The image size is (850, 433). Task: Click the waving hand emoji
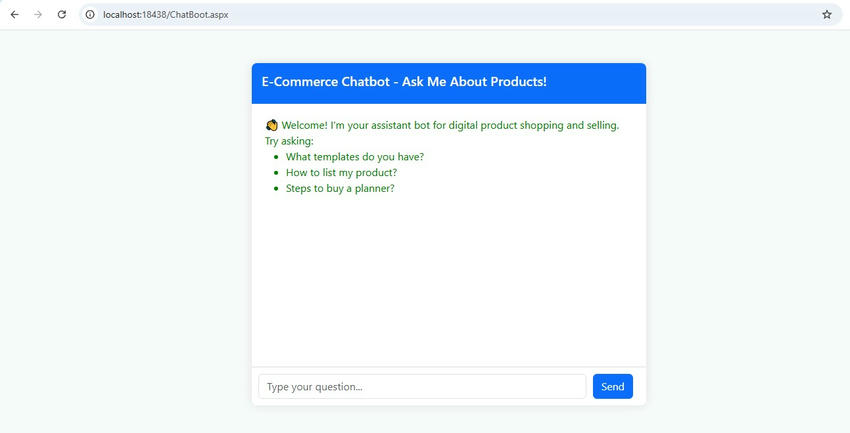pyautogui.click(x=272, y=125)
